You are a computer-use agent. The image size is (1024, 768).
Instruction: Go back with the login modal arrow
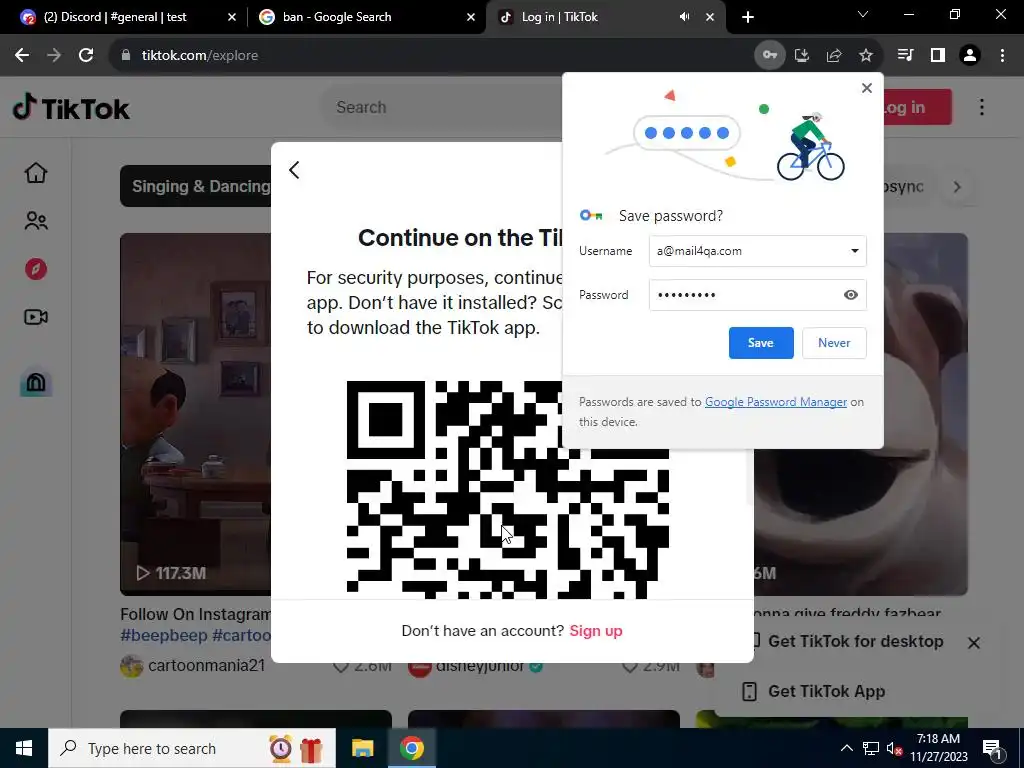(294, 170)
